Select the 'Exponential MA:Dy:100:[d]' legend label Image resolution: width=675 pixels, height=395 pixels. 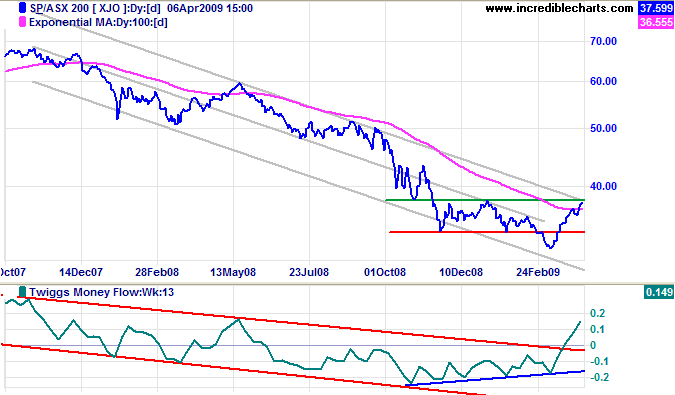tap(98, 22)
